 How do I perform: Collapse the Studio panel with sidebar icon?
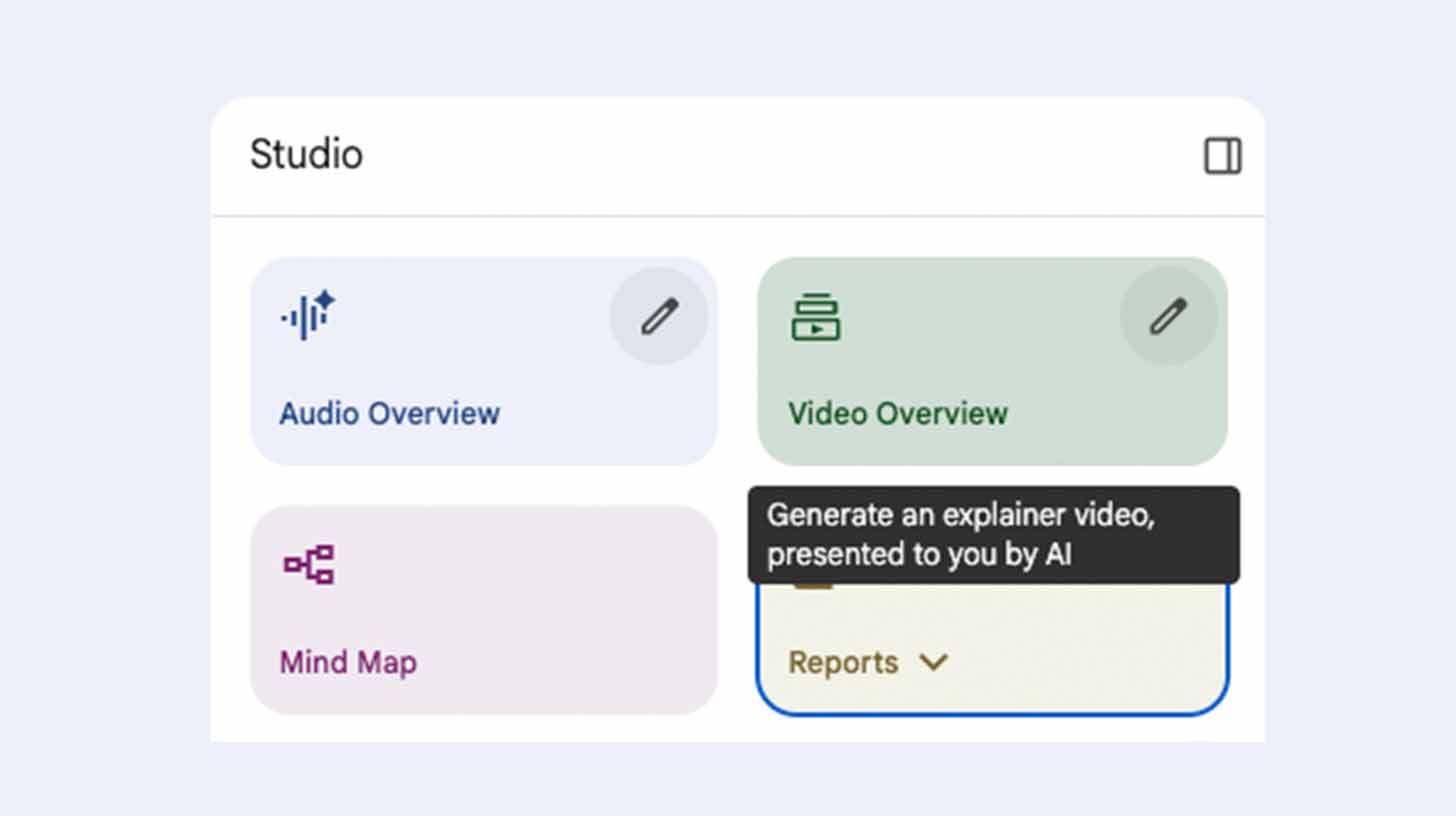(x=1222, y=157)
